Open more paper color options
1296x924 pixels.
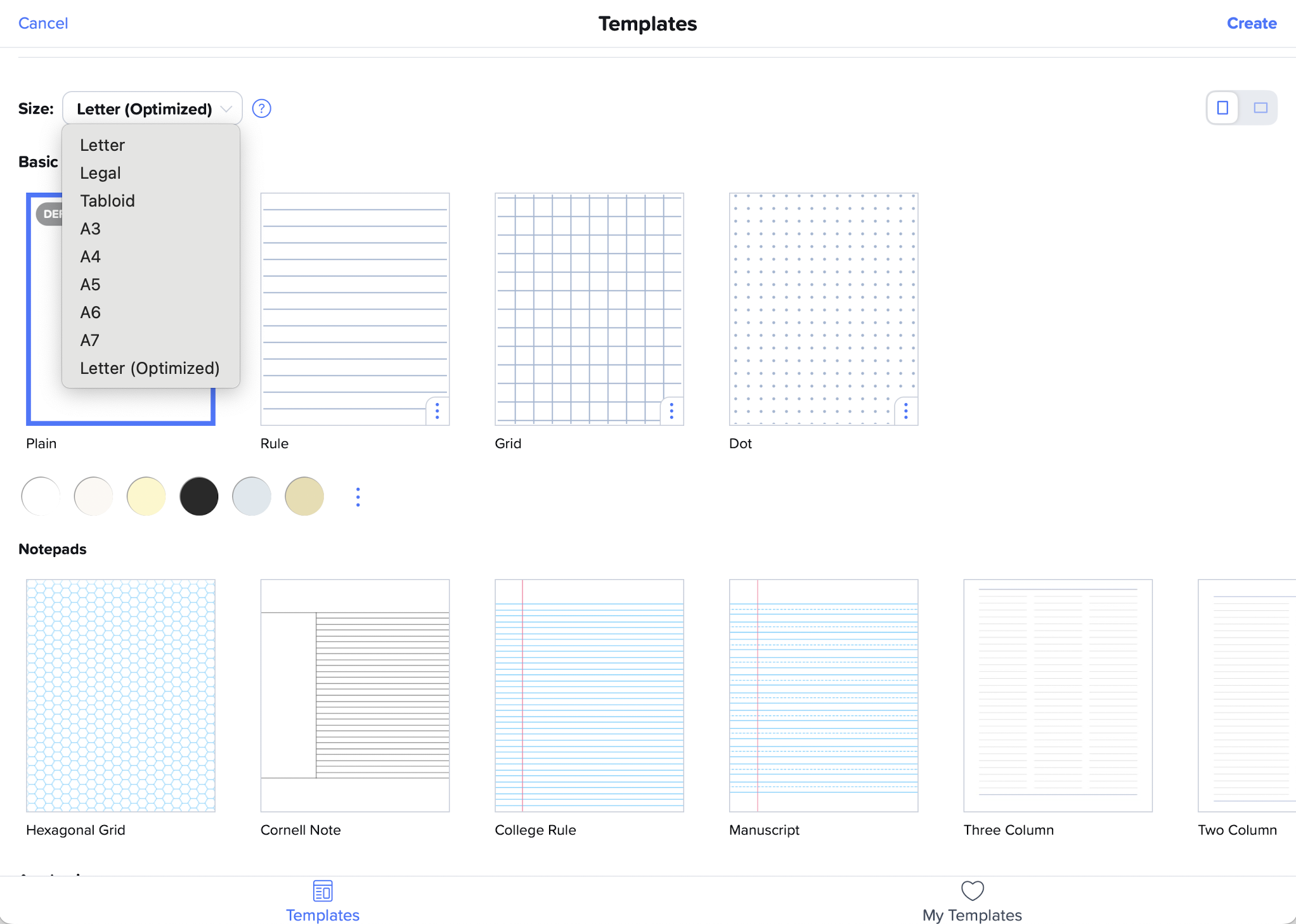point(358,497)
